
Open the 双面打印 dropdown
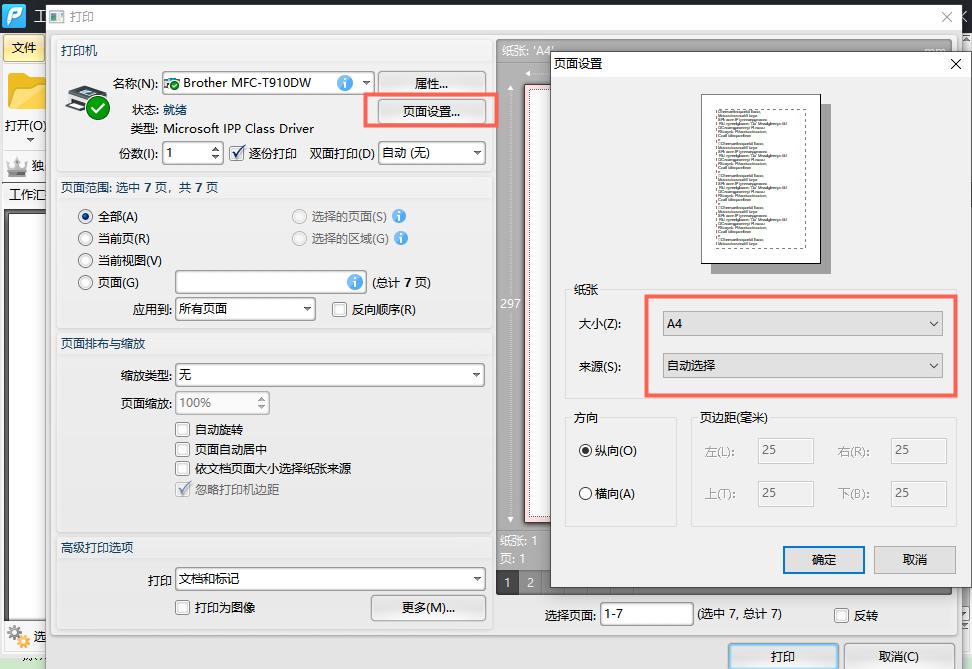(x=431, y=152)
